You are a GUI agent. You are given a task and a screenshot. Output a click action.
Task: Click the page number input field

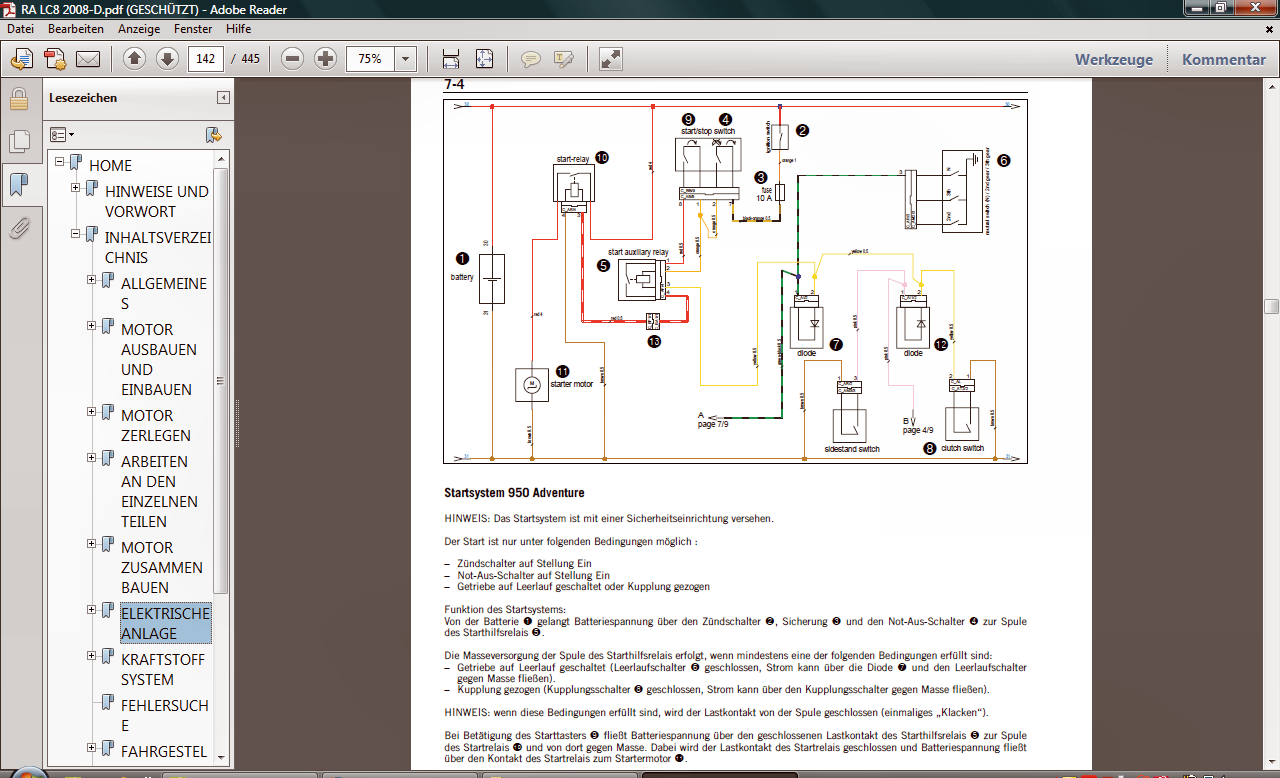point(206,59)
